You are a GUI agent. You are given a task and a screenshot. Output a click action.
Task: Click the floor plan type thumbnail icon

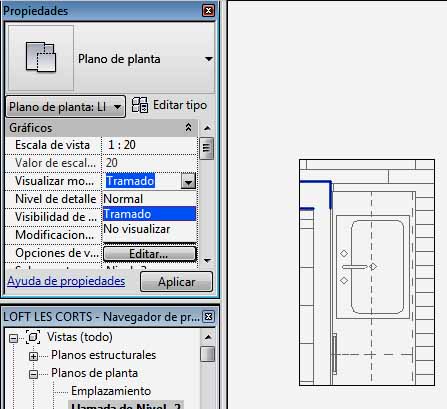(41, 57)
